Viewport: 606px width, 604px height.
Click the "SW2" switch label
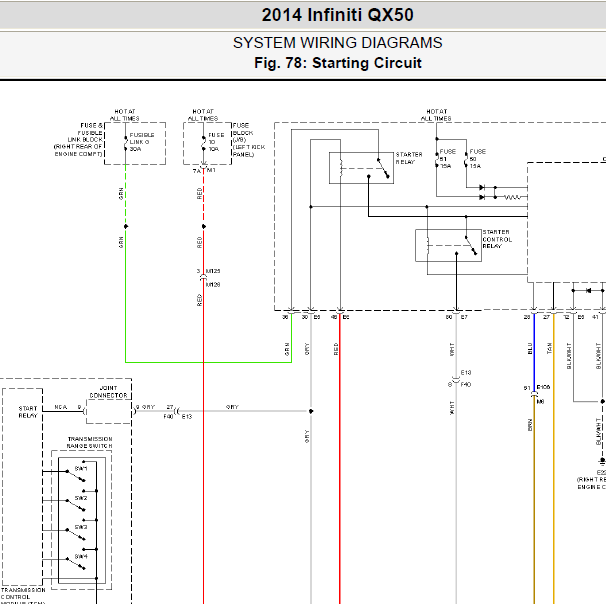pyautogui.click(x=81, y=498)
